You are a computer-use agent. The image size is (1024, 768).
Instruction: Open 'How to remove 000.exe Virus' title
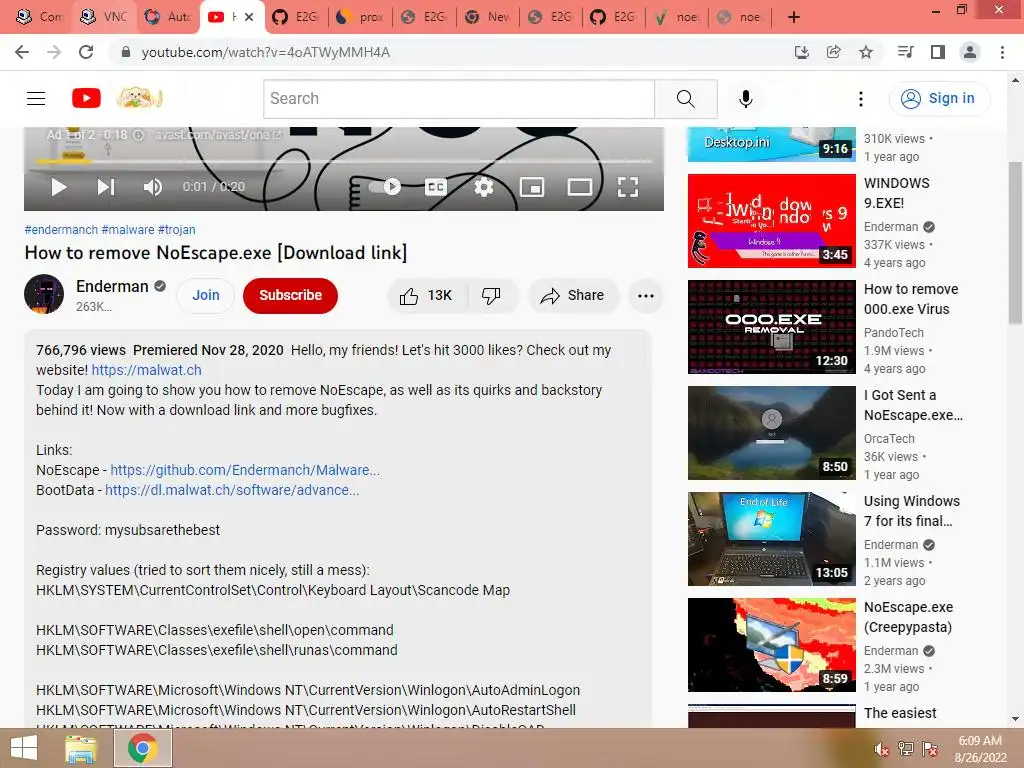(x=911, y=299)
